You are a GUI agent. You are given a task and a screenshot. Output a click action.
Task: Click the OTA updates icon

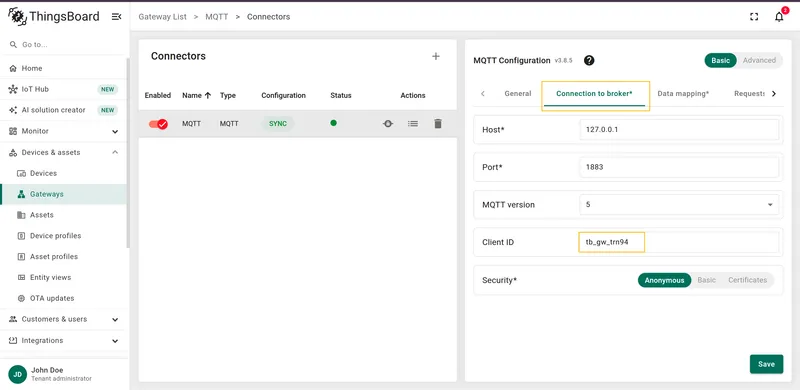click(21, 299)
